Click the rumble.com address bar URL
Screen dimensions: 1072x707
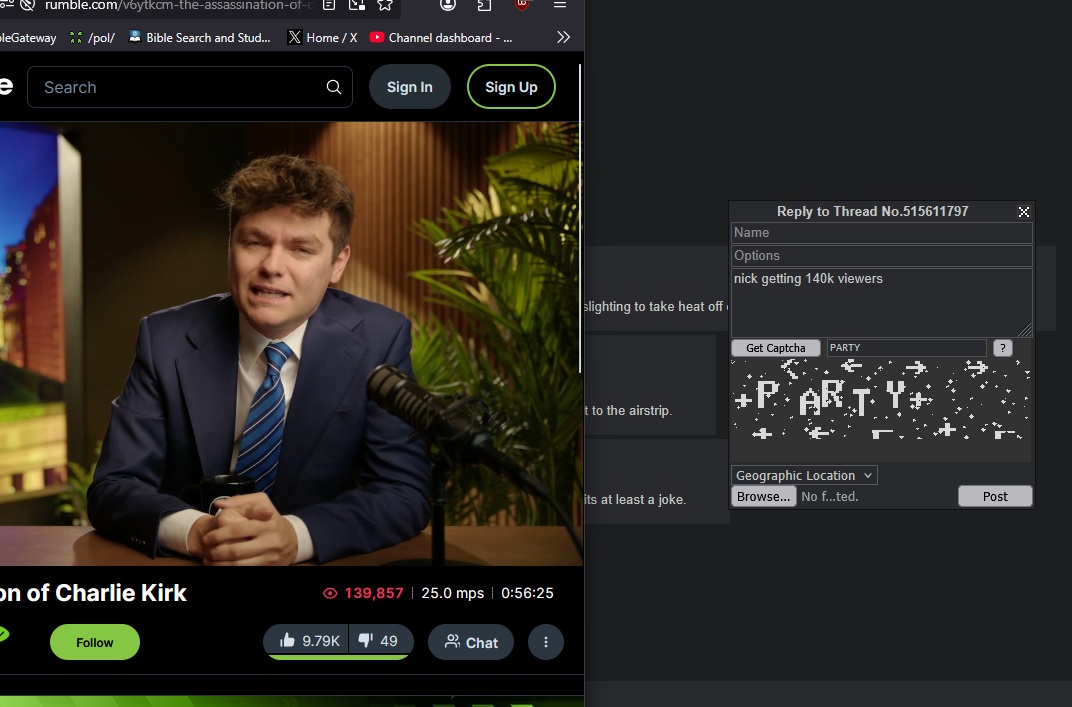(178, 5)
